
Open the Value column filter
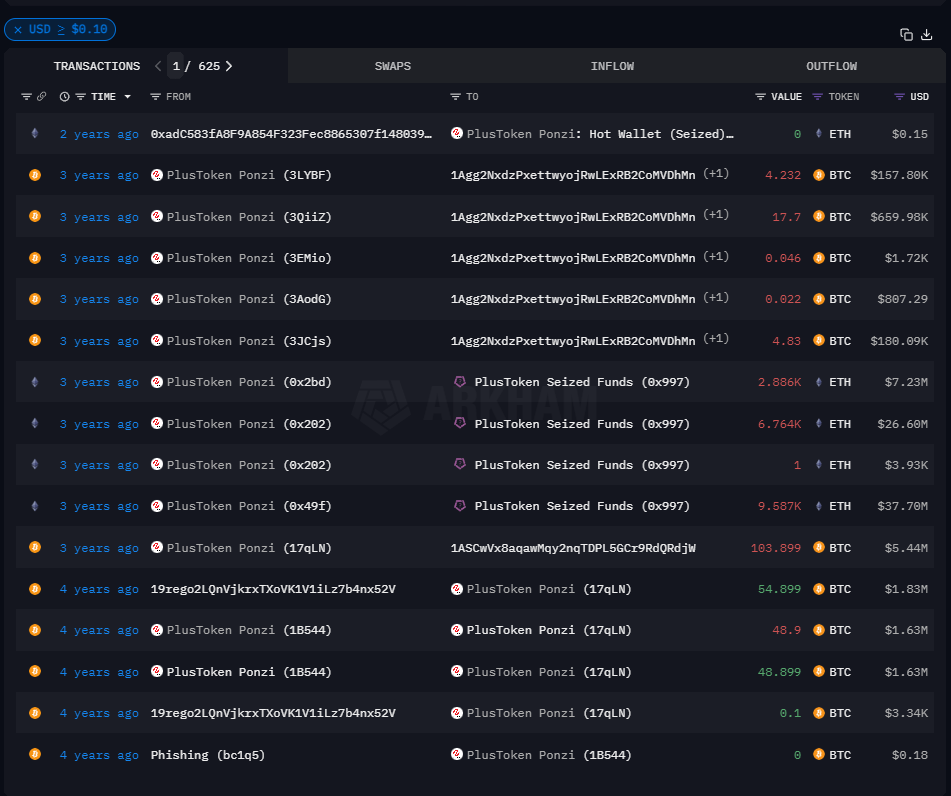760,96
